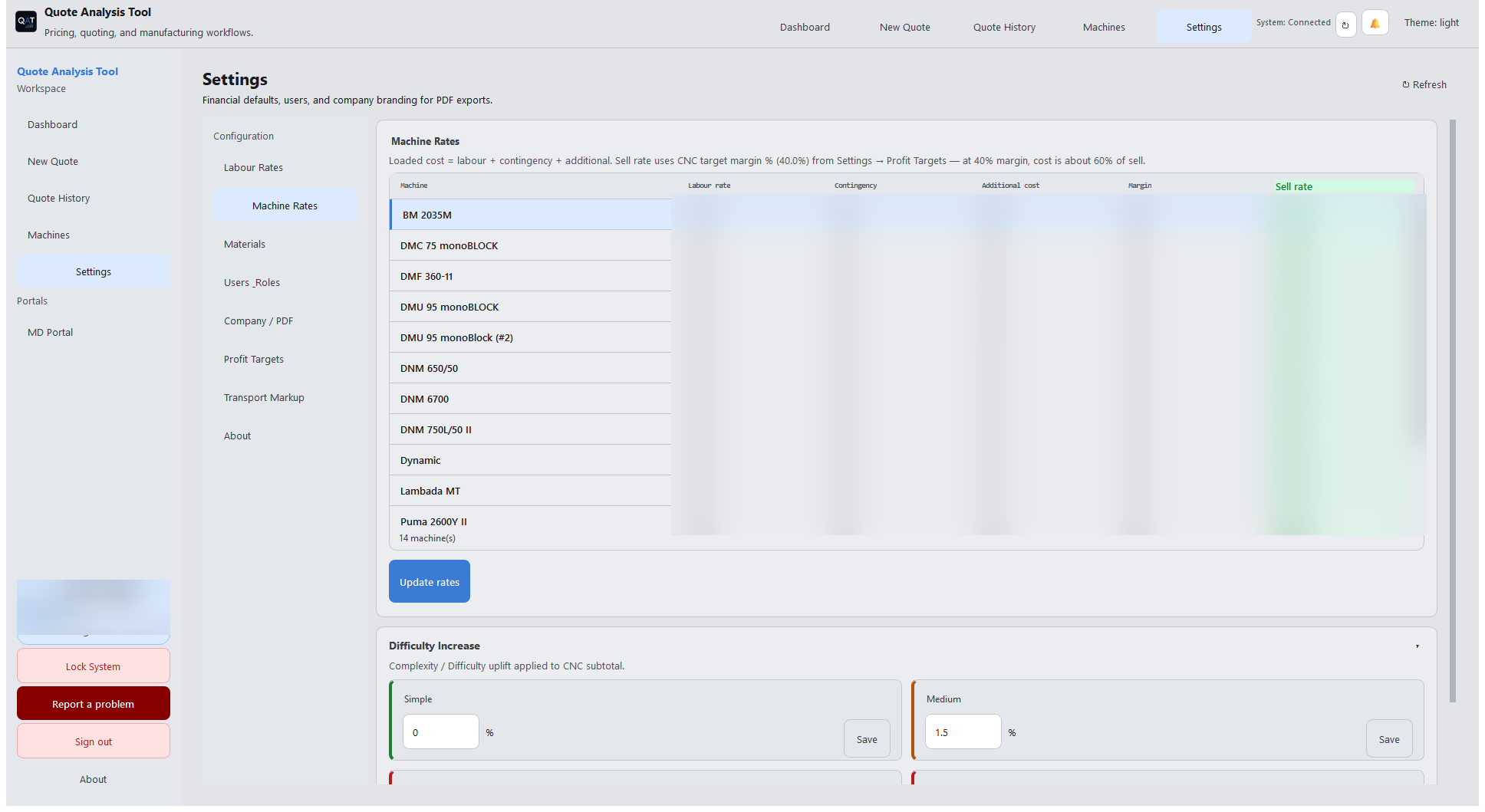Open Transport Markup configuration section
1485x812 pixels.
[x=285, y=397]
